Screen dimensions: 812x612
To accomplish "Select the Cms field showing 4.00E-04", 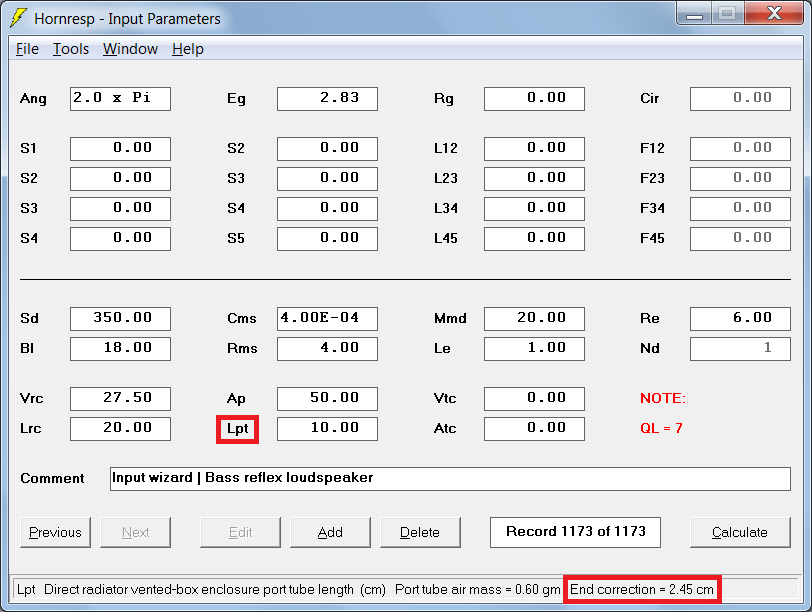I will [x=327, y=318].
